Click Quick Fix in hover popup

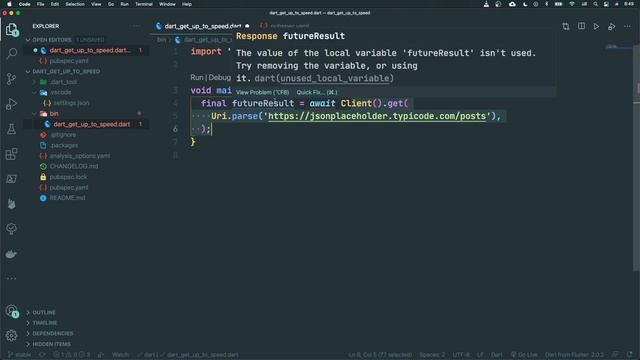click(x=317, y=93)
